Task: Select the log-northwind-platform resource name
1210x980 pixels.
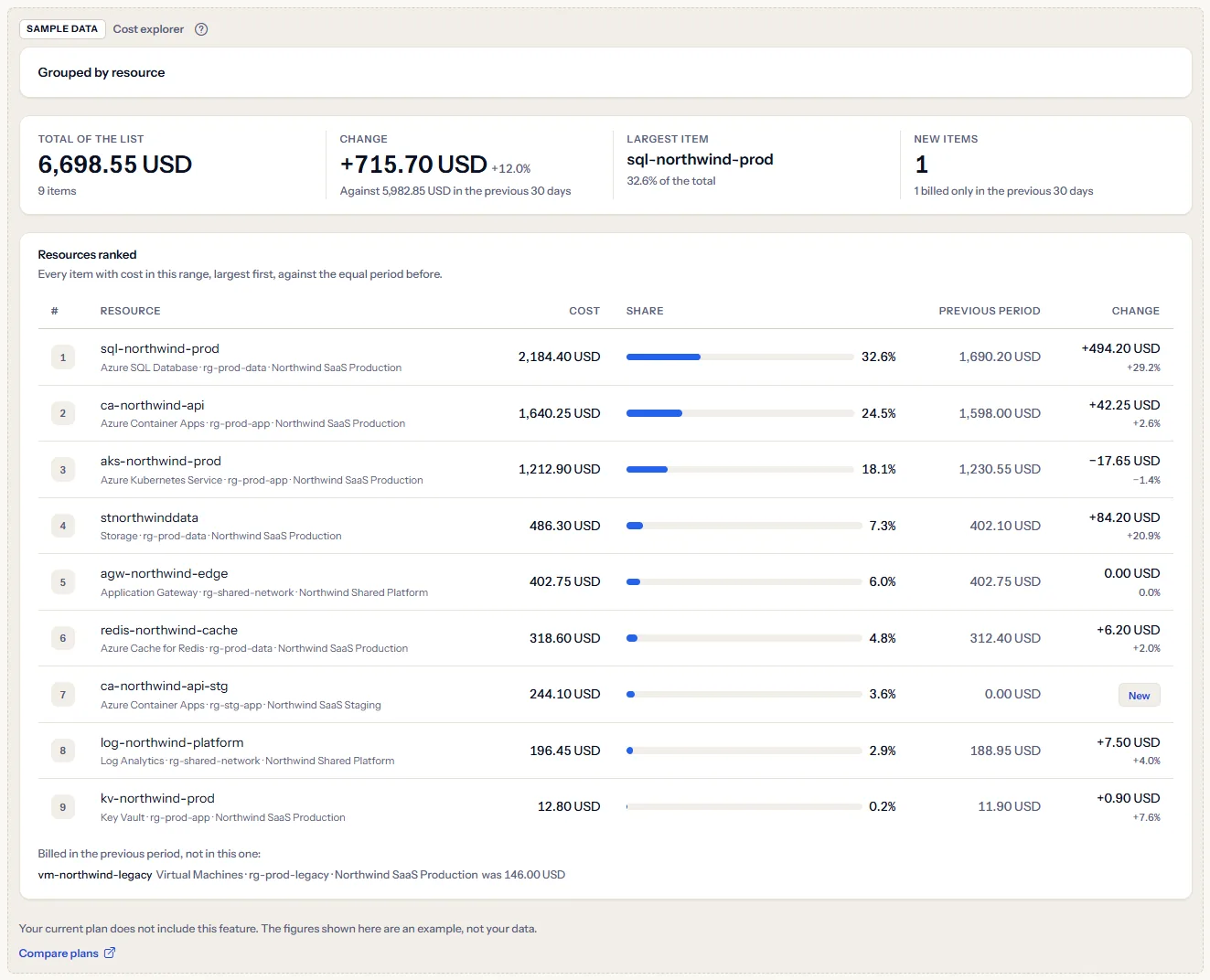Action: click(172, 742)
